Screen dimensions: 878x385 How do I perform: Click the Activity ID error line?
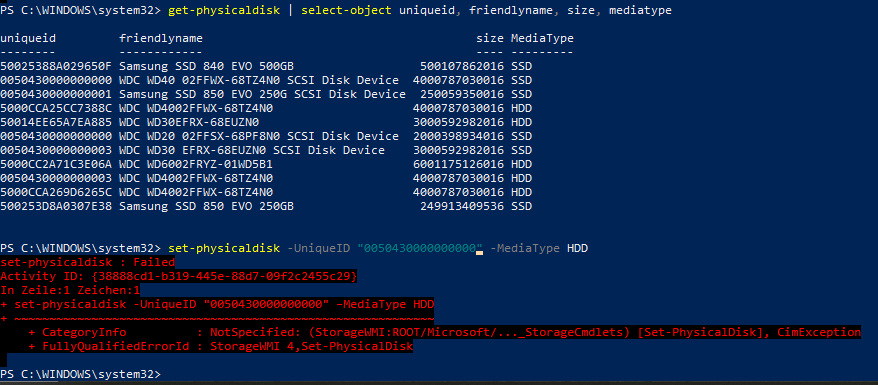tap(179, 276)
